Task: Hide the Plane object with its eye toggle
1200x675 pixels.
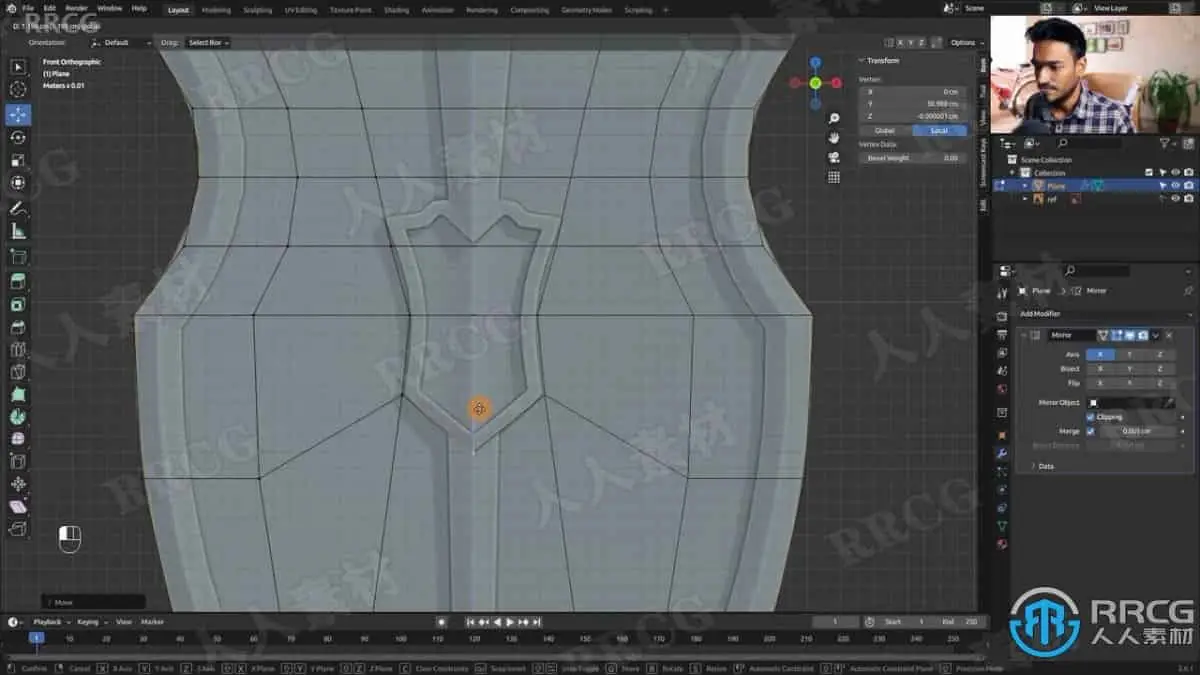Action: click(1176, 184)
